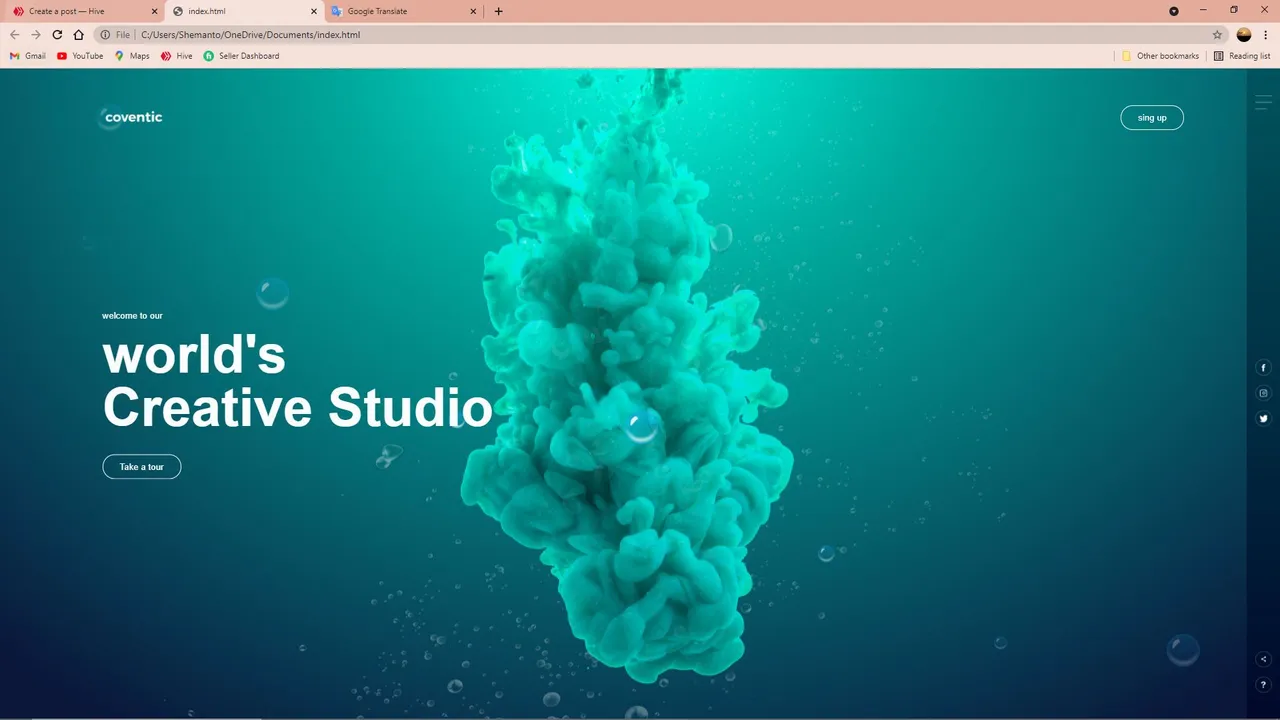Click the share icon at the sidebar bottom
The width and height of the screenshot is (1280, 720).
point(1263,659)
